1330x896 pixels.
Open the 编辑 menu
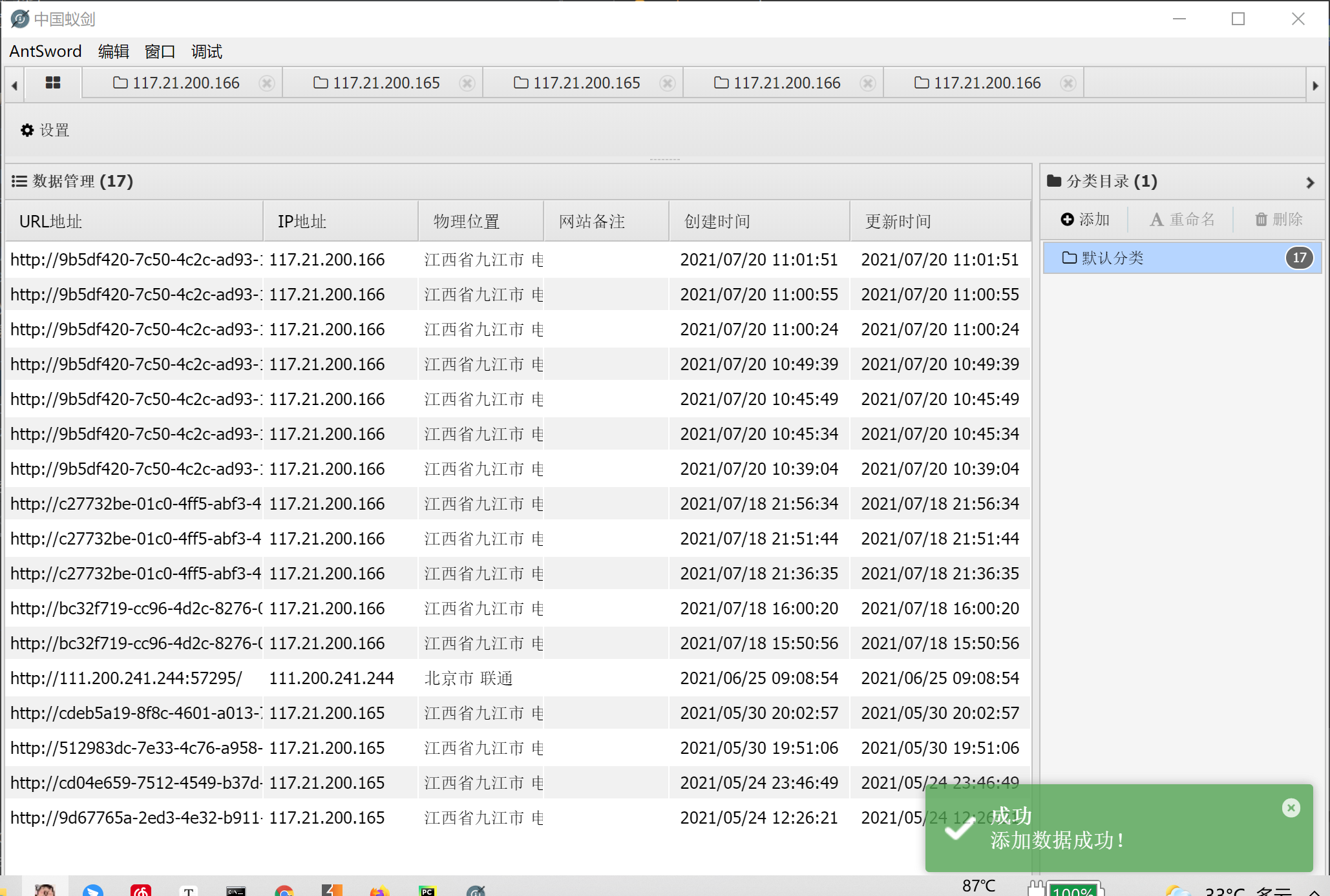pyautogui.click(x=114, y=51)
